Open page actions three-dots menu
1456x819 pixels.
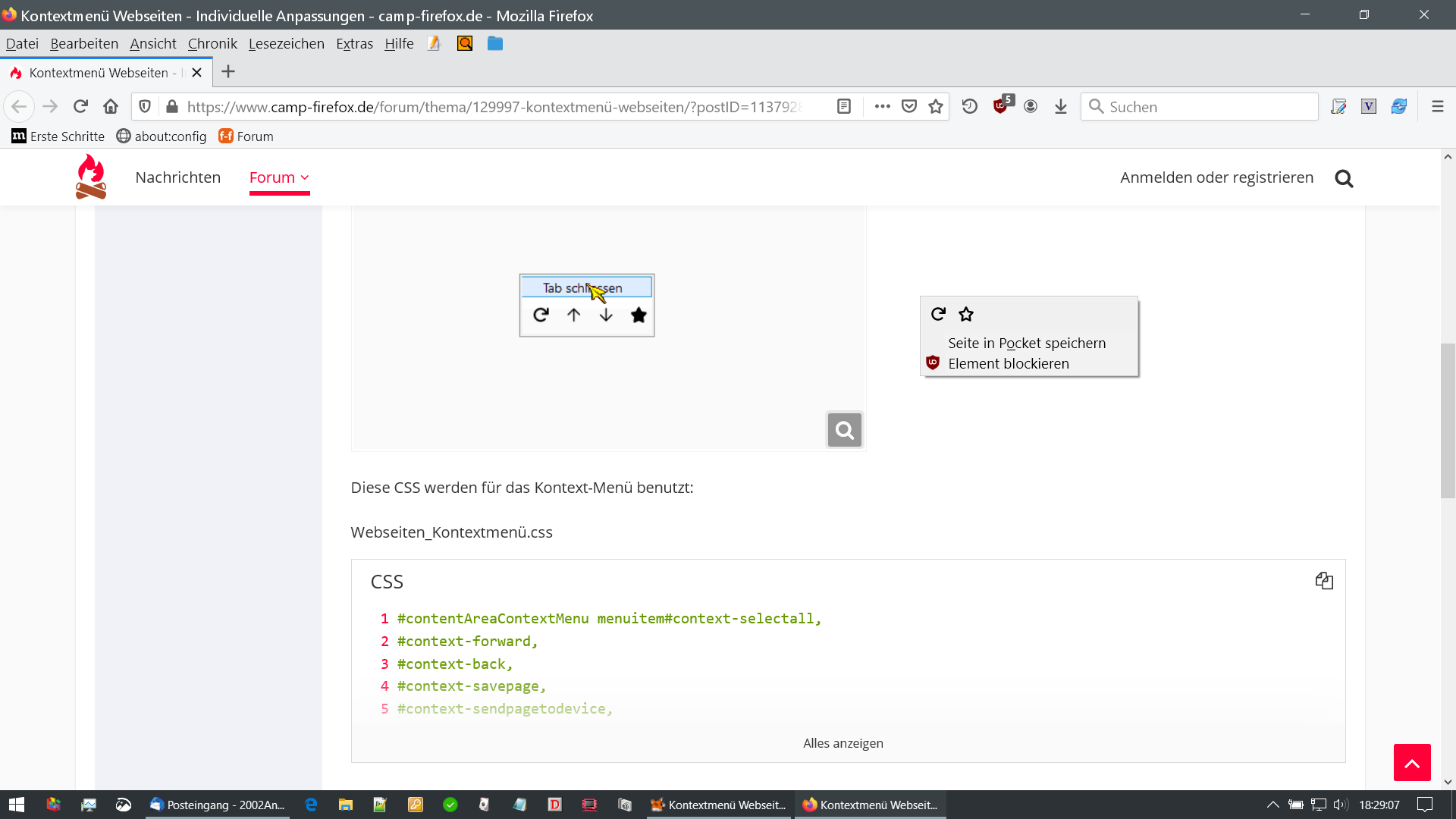pyautogui.click(x=882, y=106)
